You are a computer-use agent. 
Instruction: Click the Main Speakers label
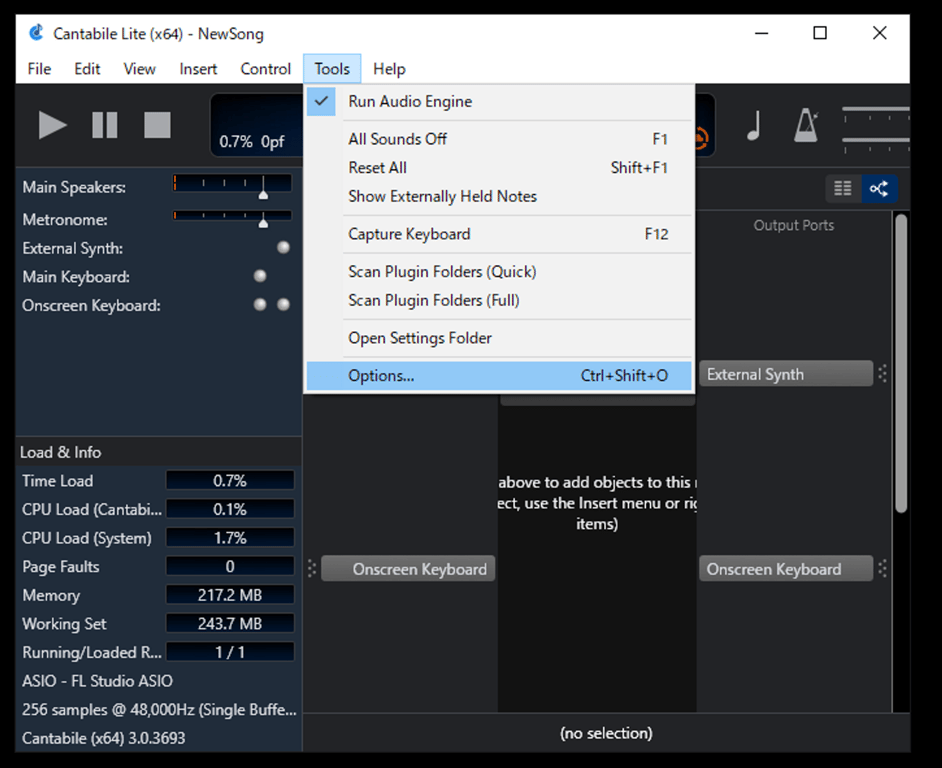[x=74, y=187]
